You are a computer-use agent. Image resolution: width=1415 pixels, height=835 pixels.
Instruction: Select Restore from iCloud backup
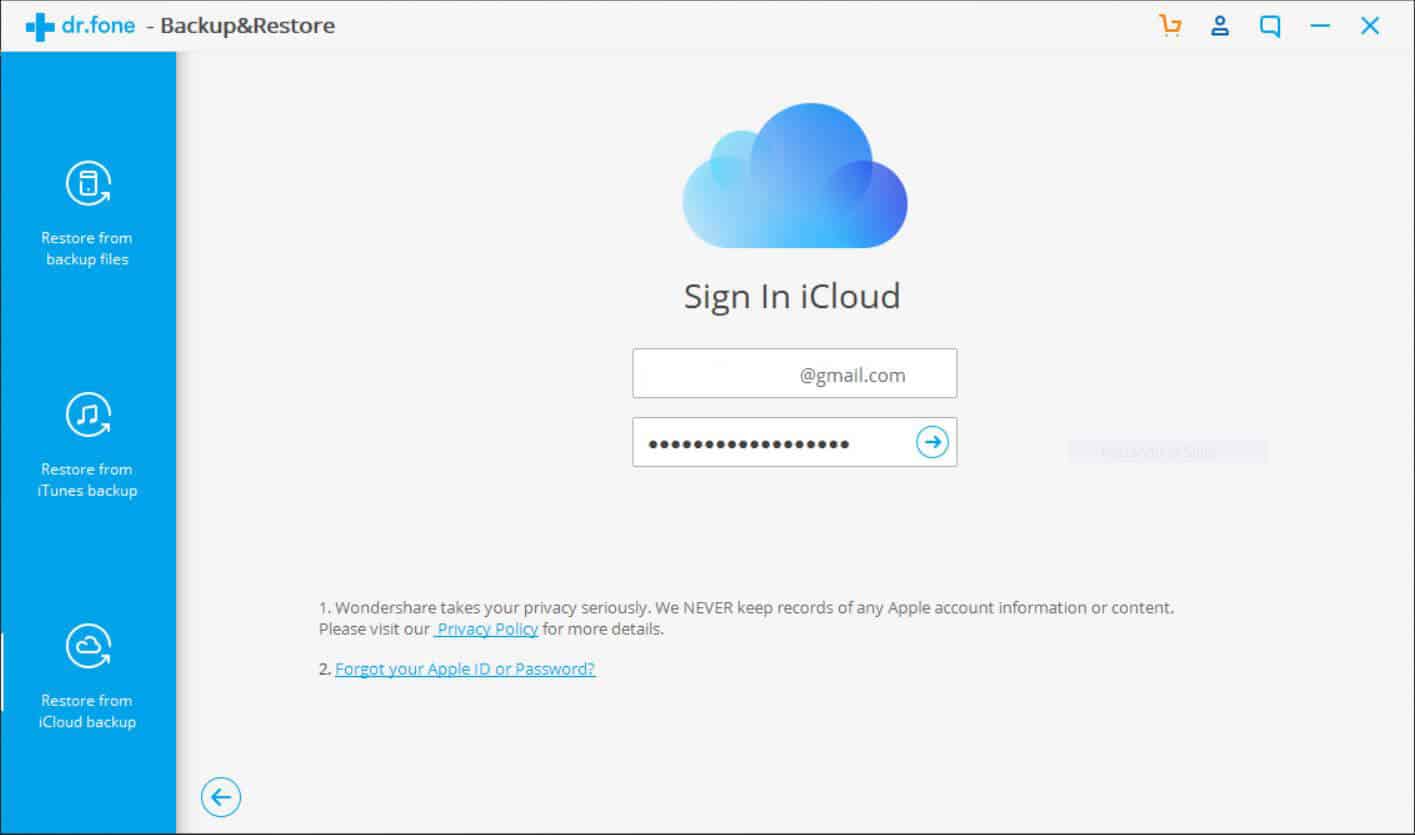(x=87, y=676)
